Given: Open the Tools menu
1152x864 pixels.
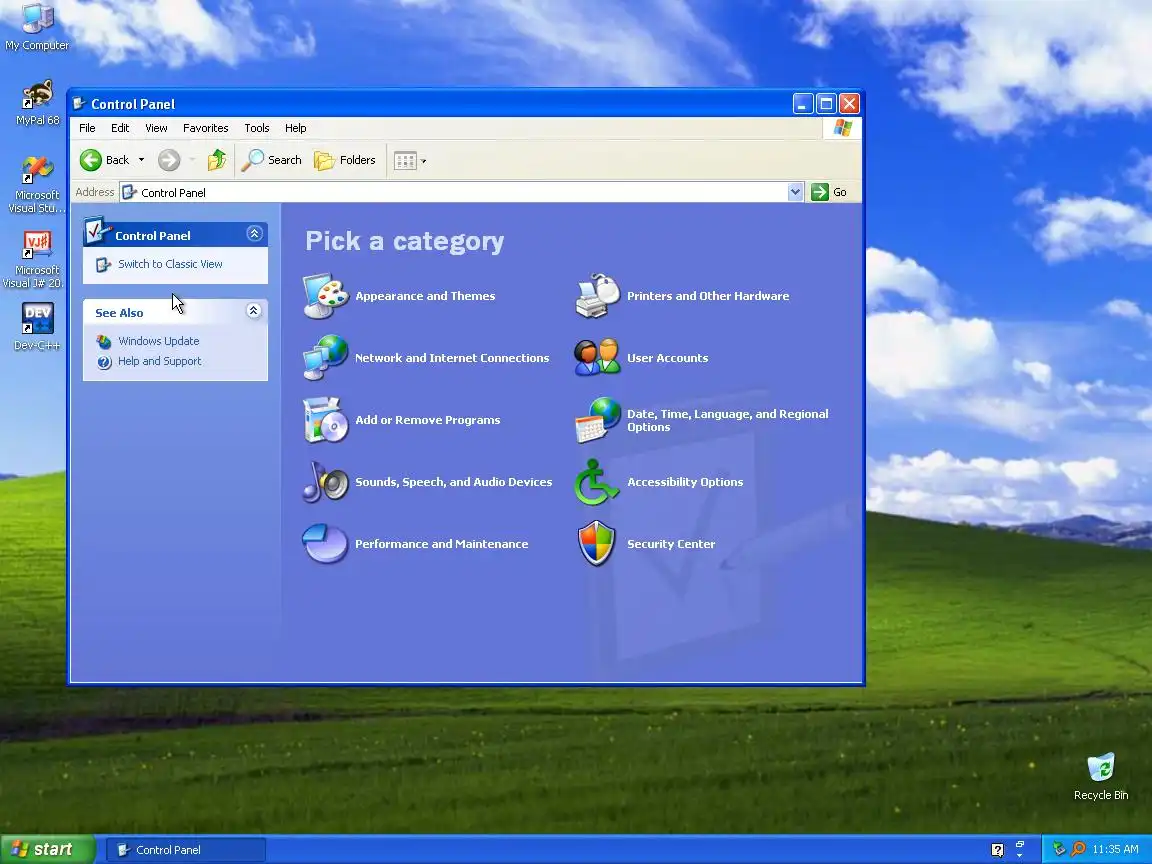Looking at the screenshot, I should point(256,128).
